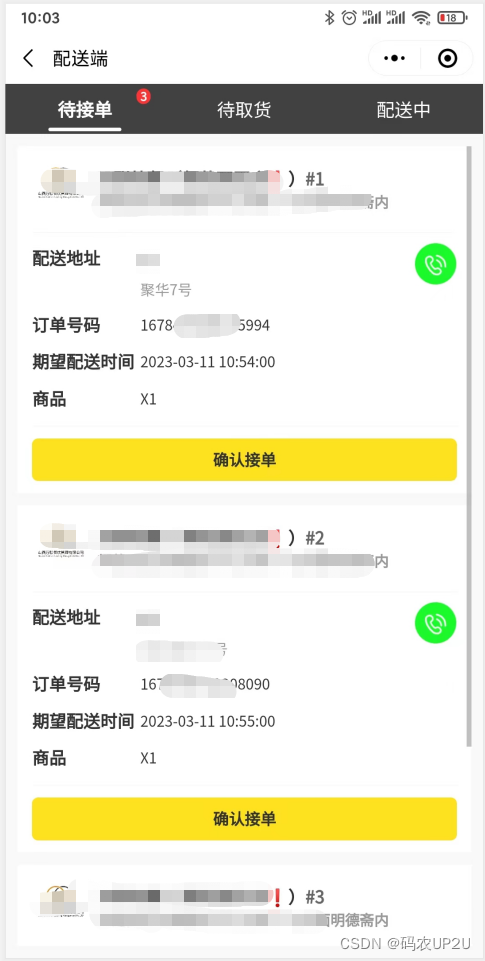Call customer for order #2 phone icon
485x961 pixels.
[435, 623]
